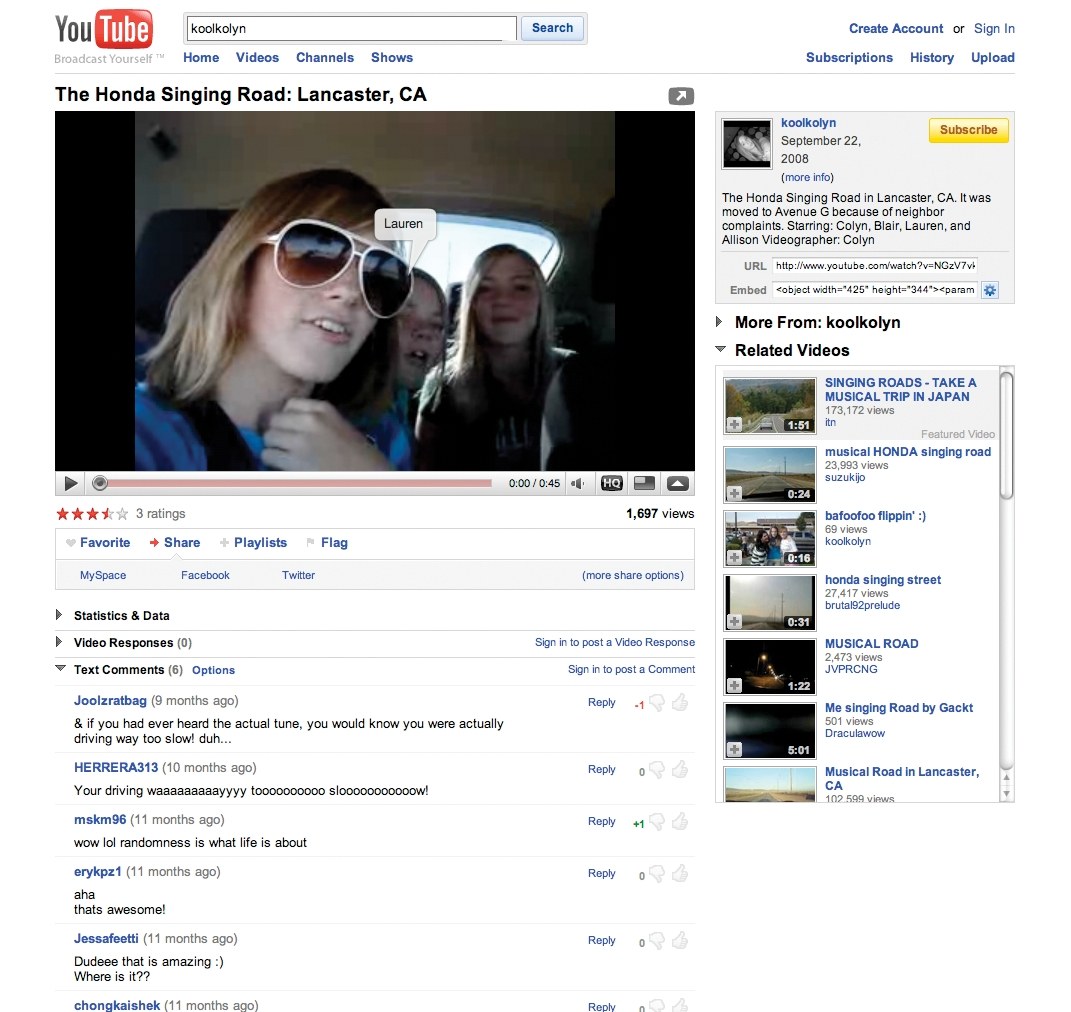Viewport: 1071px width, 1012px height.
Task: Open the History page
Action: (x=932, y=57)
